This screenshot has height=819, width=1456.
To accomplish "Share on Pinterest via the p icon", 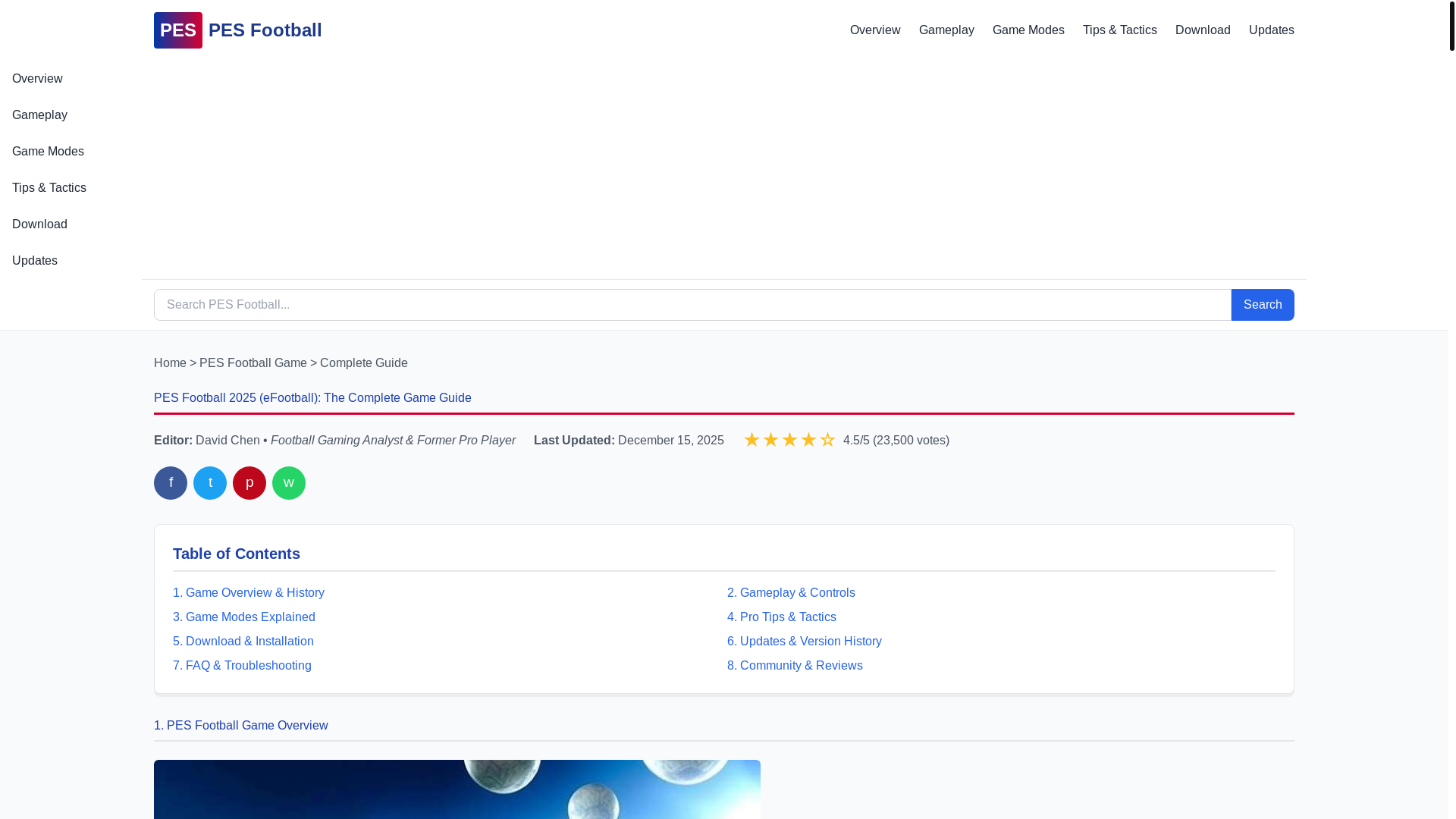I will (x=249, y=483).
